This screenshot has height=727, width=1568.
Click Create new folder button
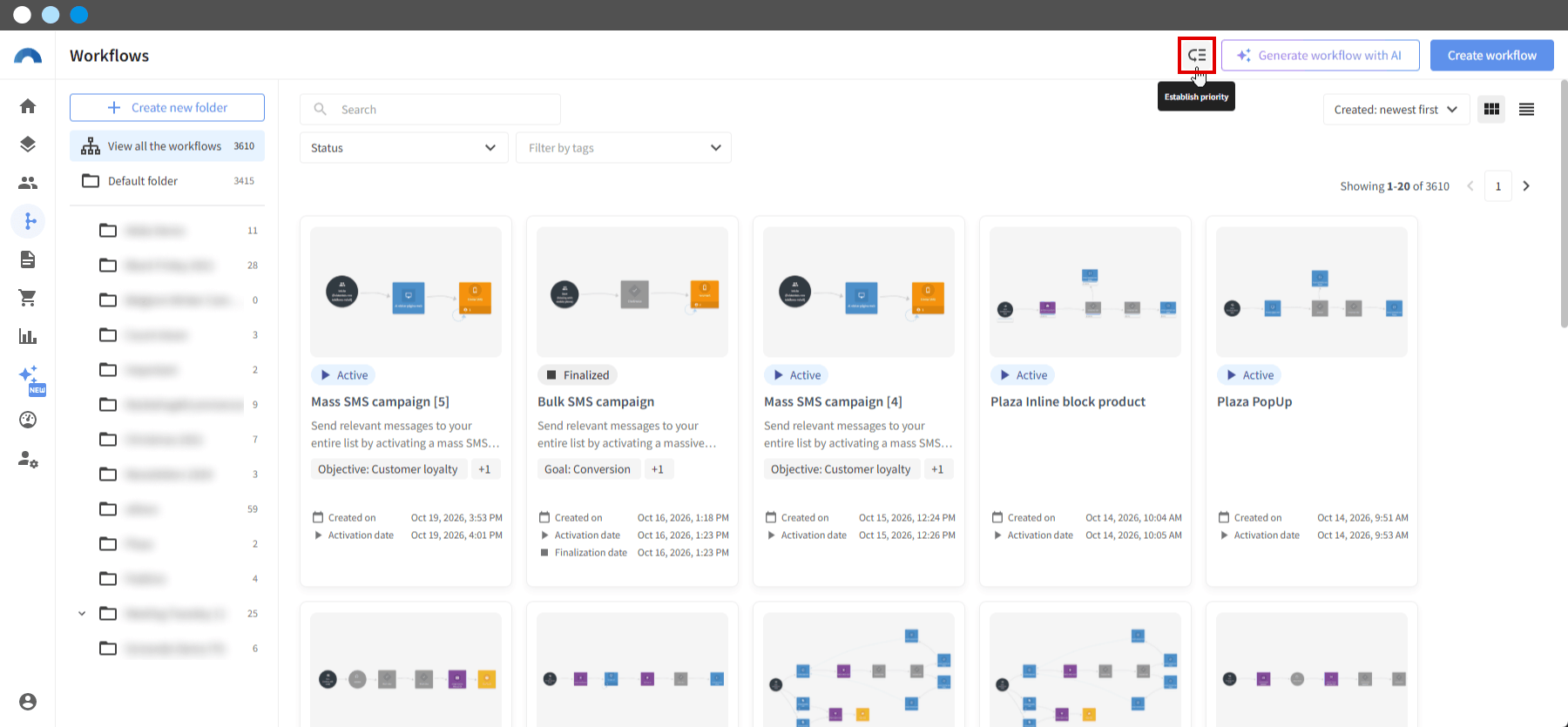pyautogui.click(x=167, y=108)
